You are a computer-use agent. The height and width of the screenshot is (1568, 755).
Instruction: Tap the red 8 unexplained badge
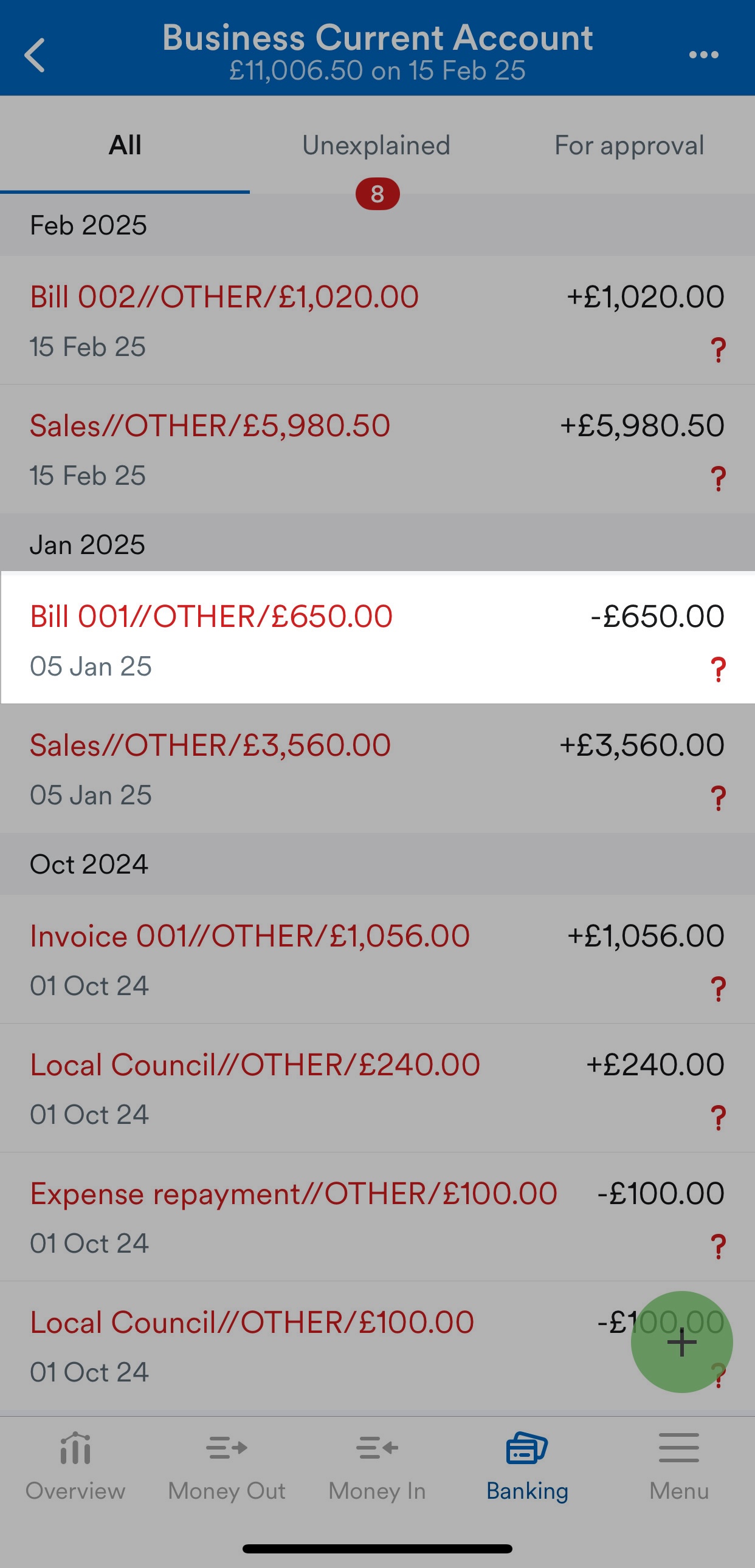click(x=377, y=194)
